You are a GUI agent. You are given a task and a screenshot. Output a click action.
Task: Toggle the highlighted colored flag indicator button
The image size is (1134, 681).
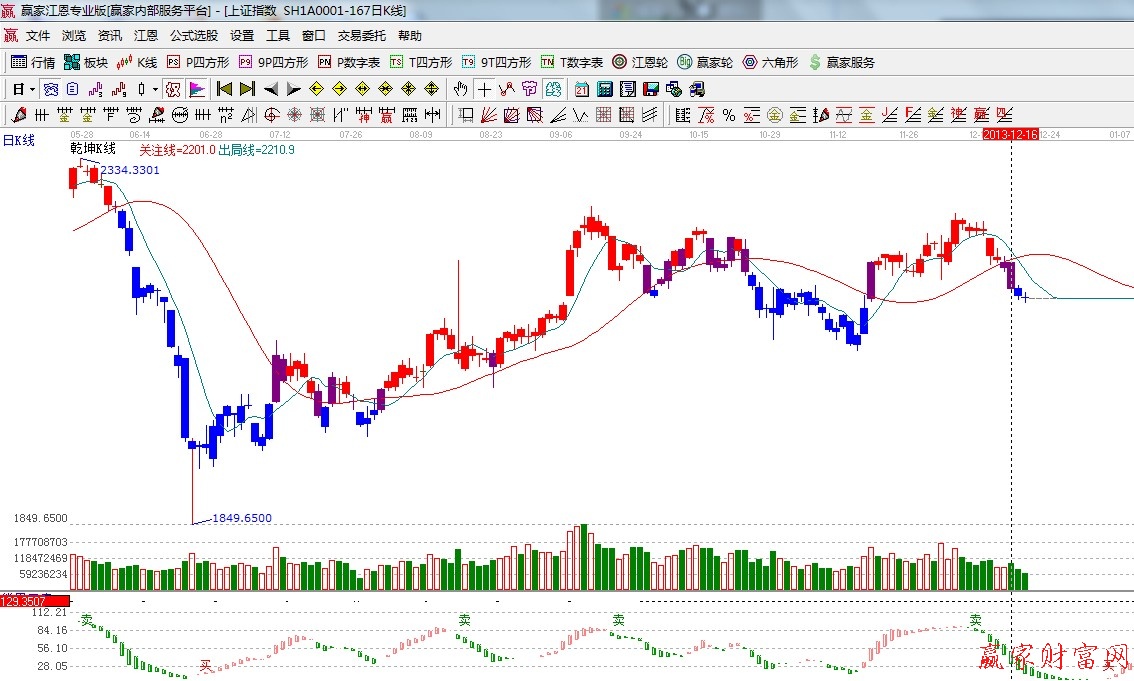point(196,89)
